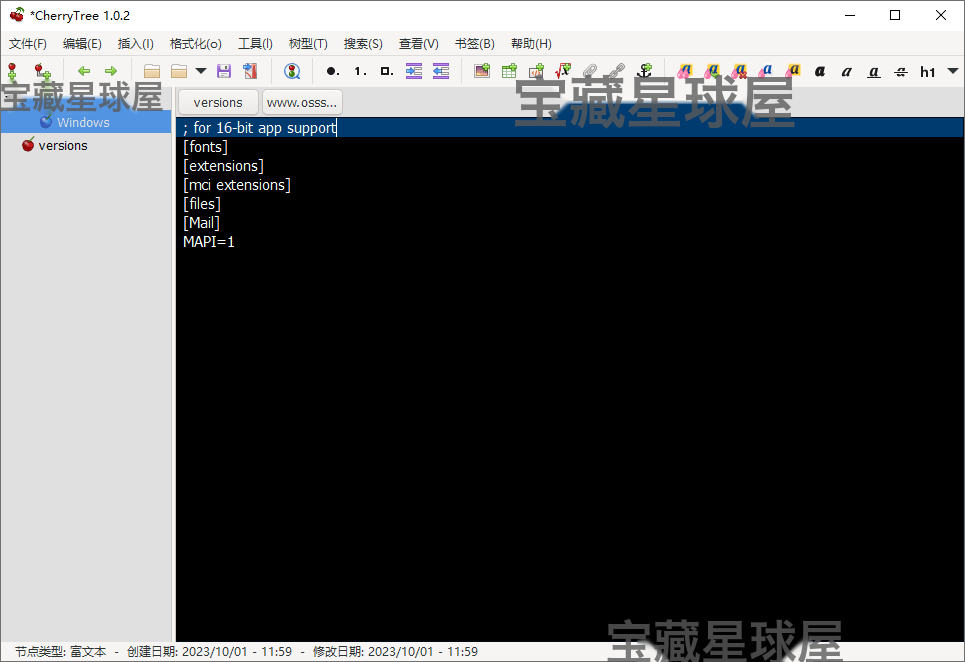The height and width of the screenshot is (662, 965).
Task: Toggle h1 heading formatting
Action: pos(928,72)
